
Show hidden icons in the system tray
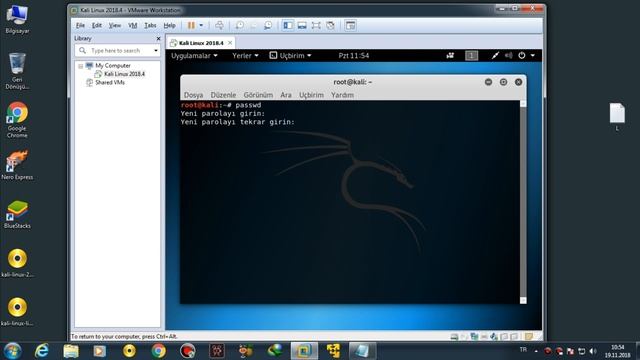536,351
